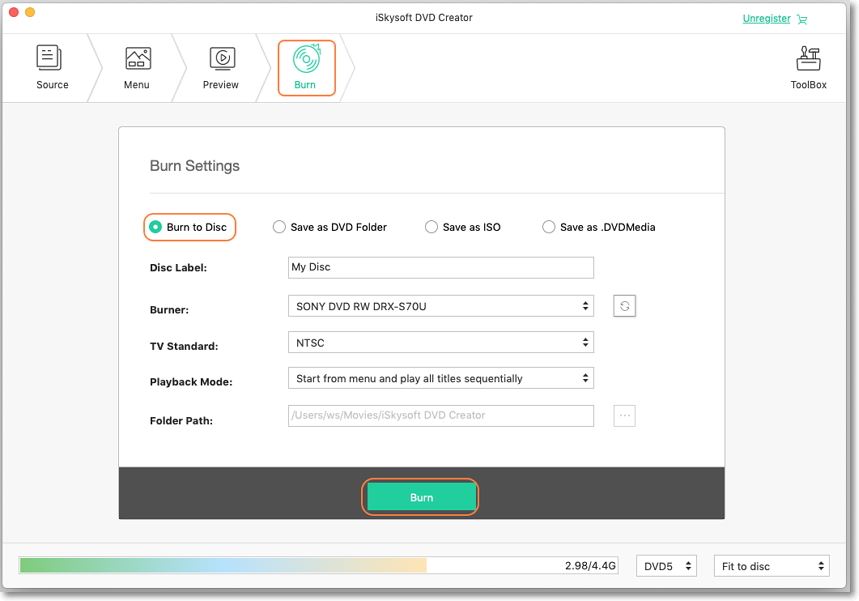Click the Source step icon
This screenshot has height=601, width=859.
click(52, 60)
